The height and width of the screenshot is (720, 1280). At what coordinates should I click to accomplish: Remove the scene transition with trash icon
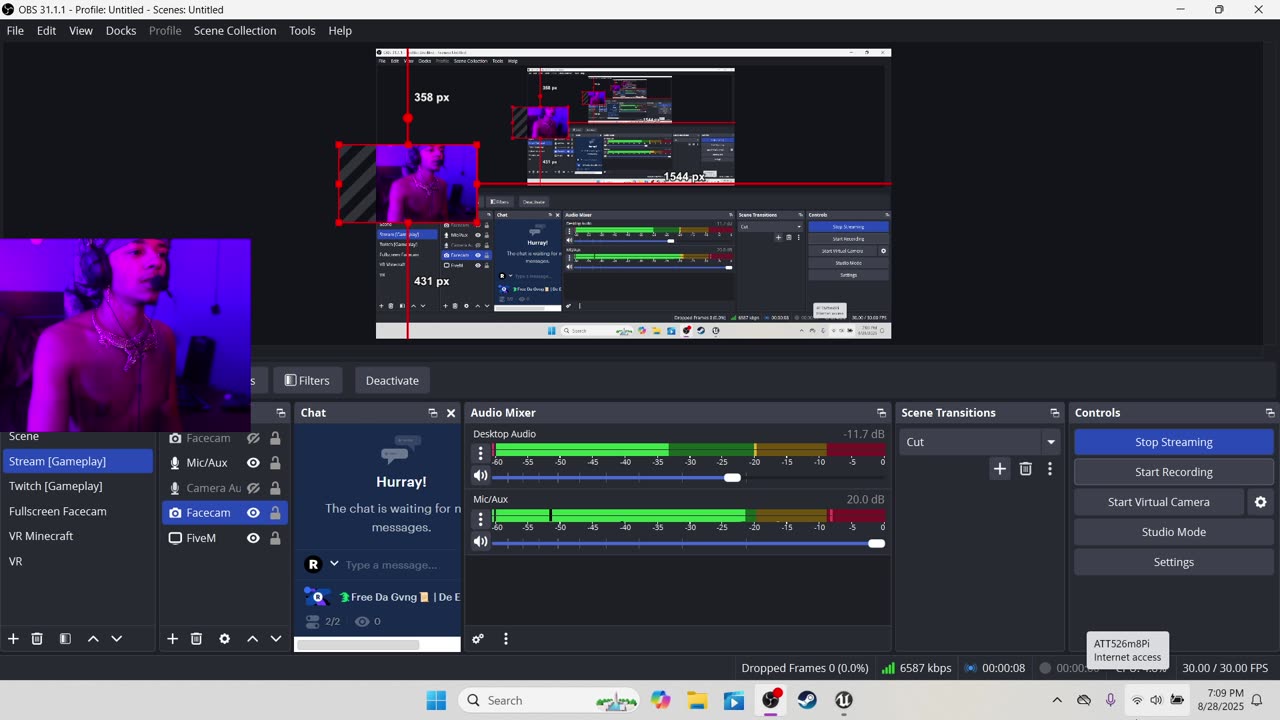pos(1025,468)
